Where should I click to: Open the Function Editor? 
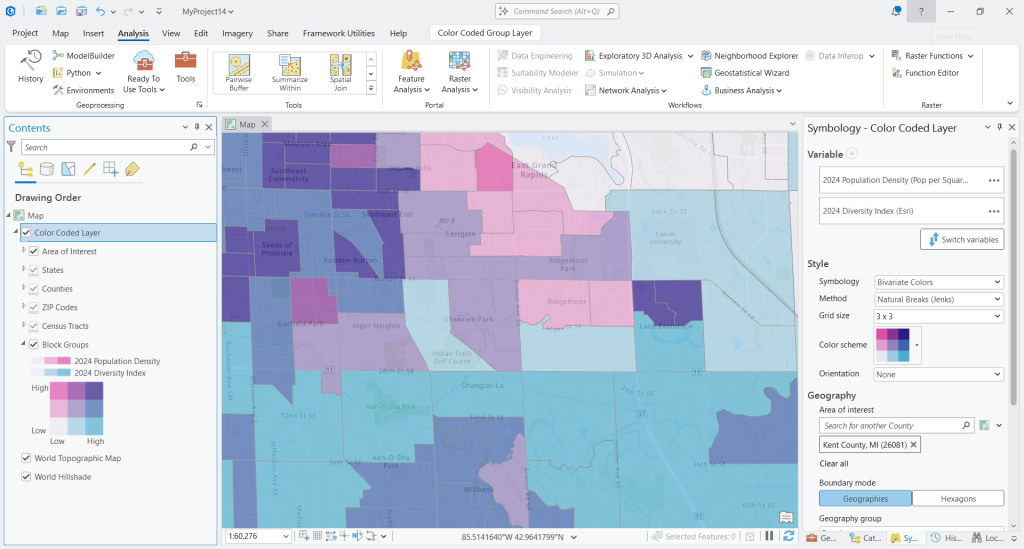coord(925,72)
